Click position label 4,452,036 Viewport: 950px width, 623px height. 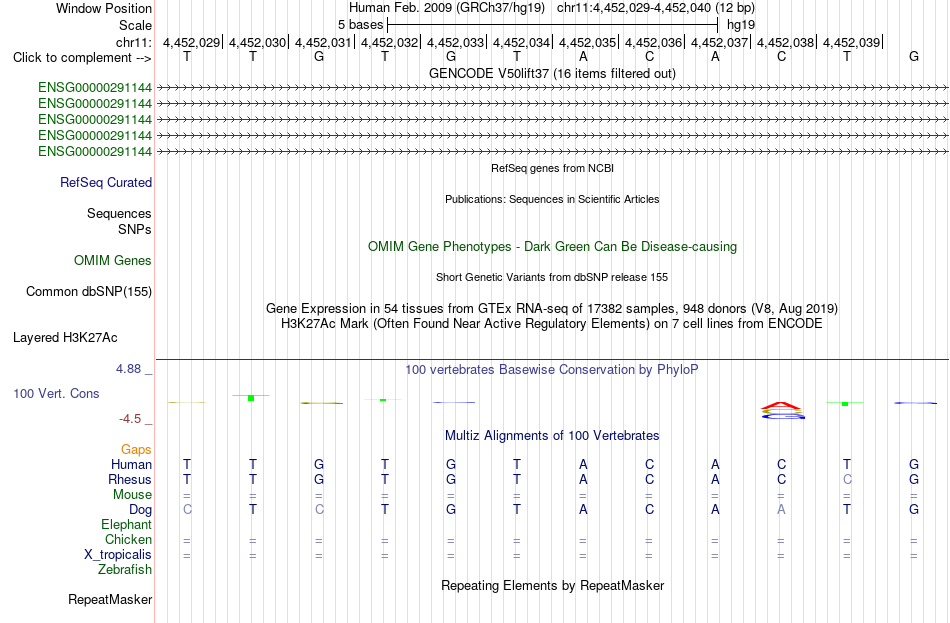(x=654, y=42)
